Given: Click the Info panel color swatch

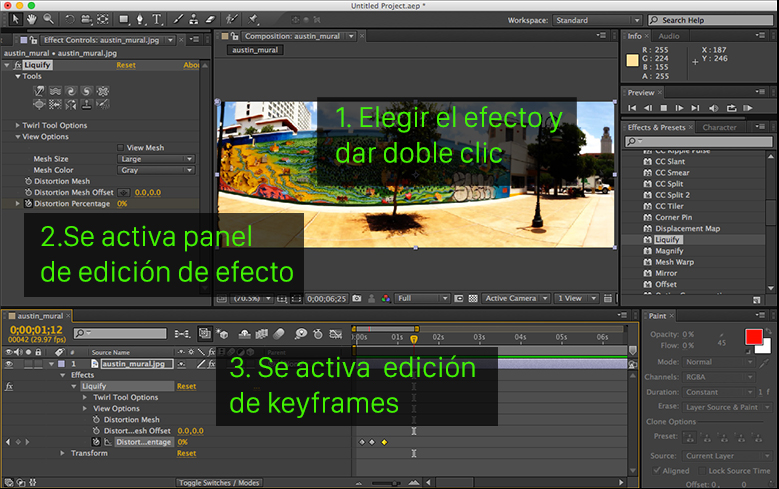Looking at the screenshot, I should pyautogui.click(x=632, y=61).
